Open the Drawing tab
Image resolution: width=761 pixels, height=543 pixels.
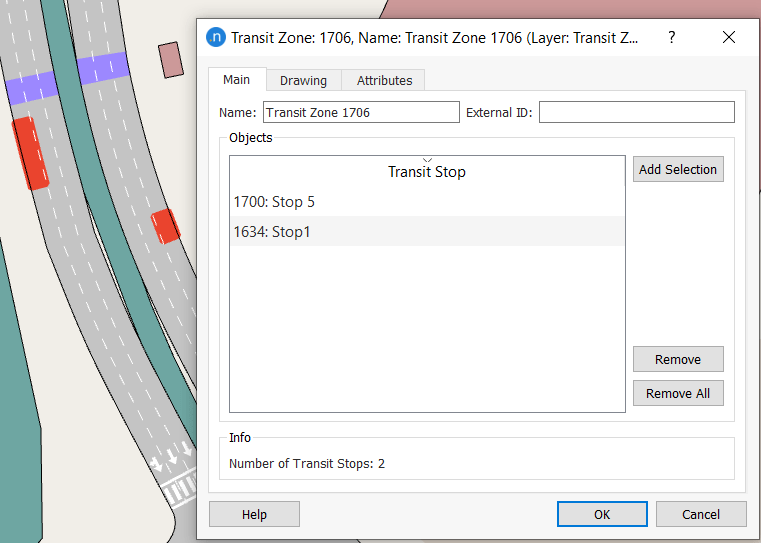coord(303,81)
